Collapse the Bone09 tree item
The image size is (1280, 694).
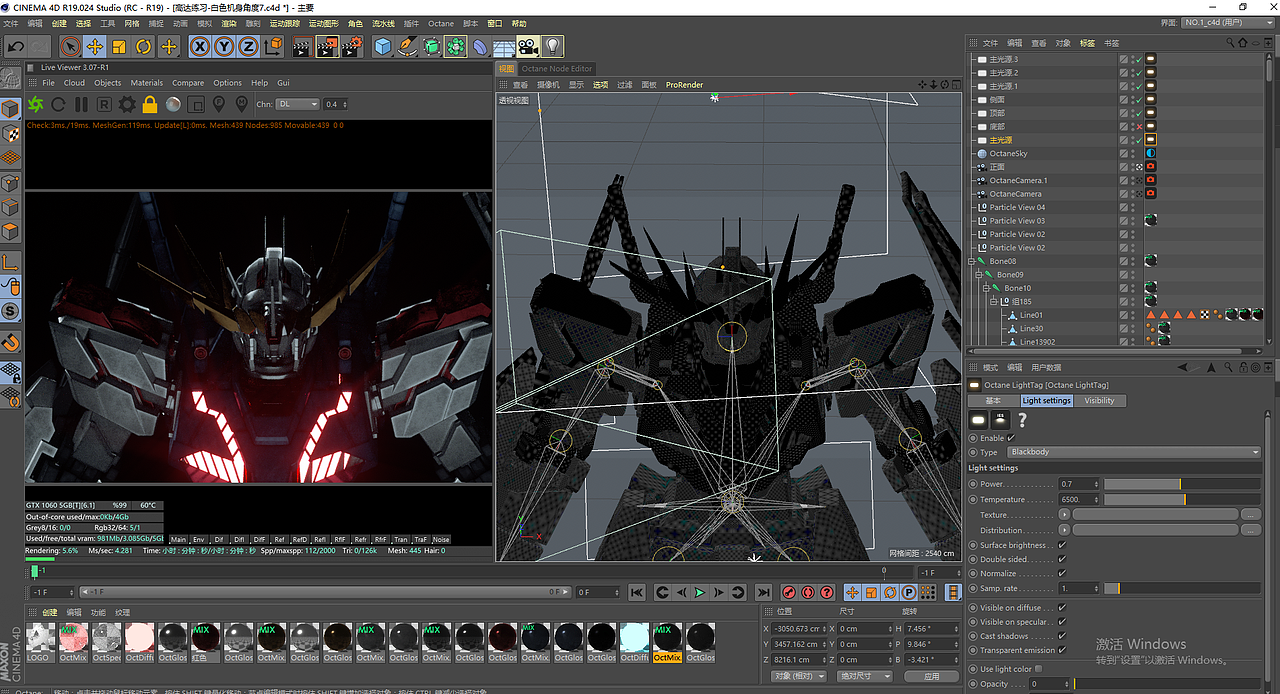[x=978, y=274]
